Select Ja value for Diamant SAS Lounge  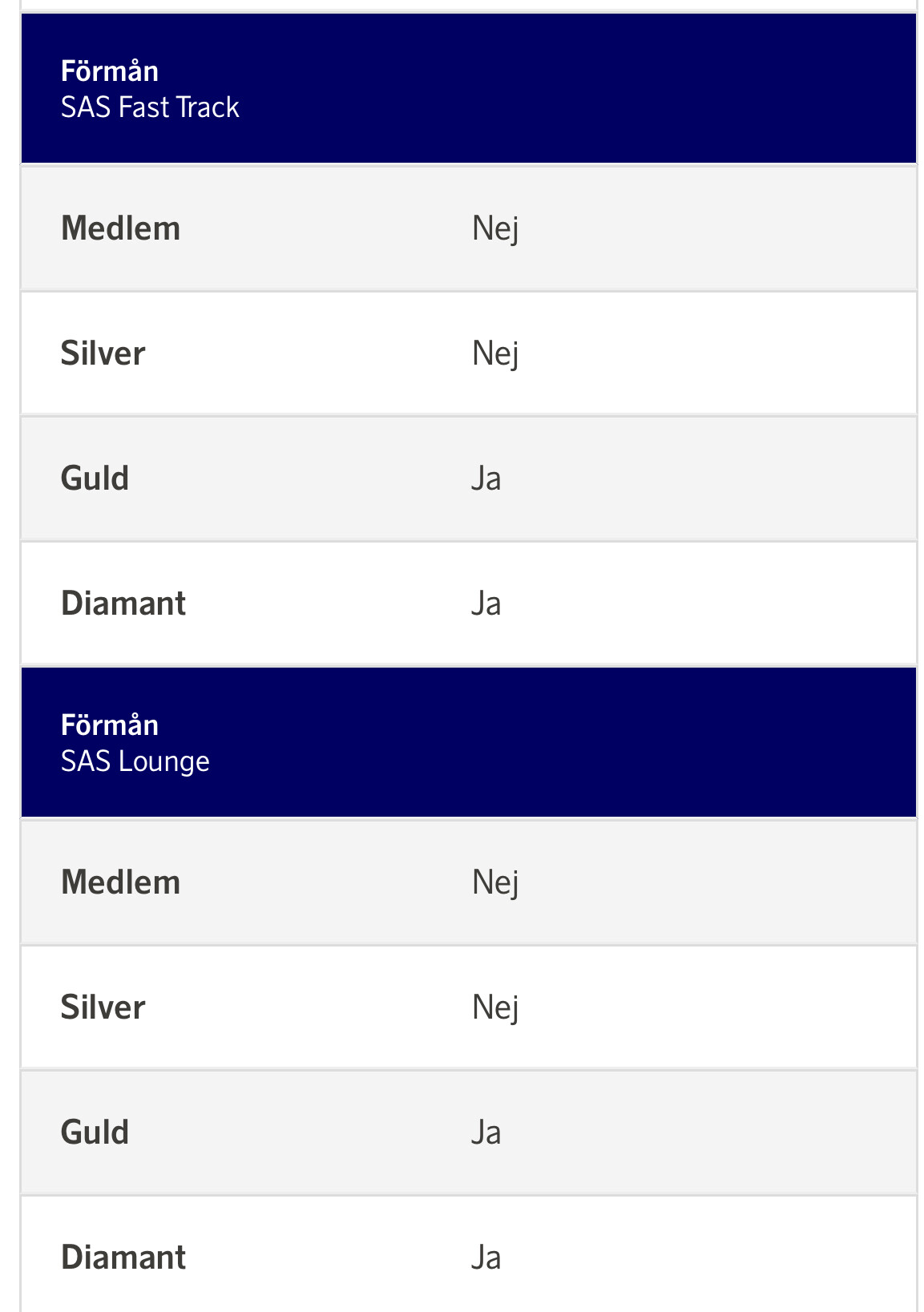(x=486, y=1258)
